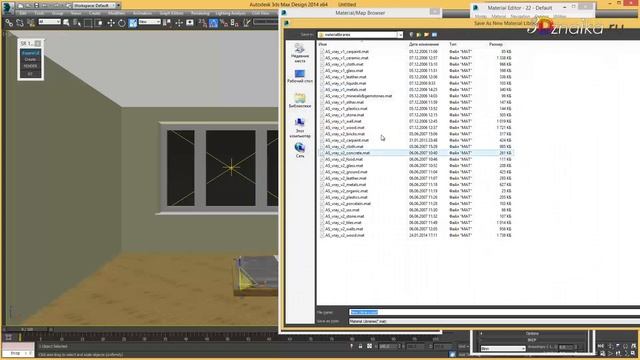
Task: Choose the Rectangular Selection Region tool
Action: coord(88,23)
